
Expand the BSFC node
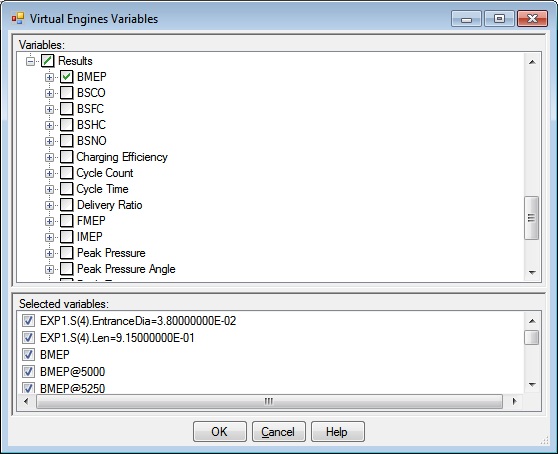(49, 109)
